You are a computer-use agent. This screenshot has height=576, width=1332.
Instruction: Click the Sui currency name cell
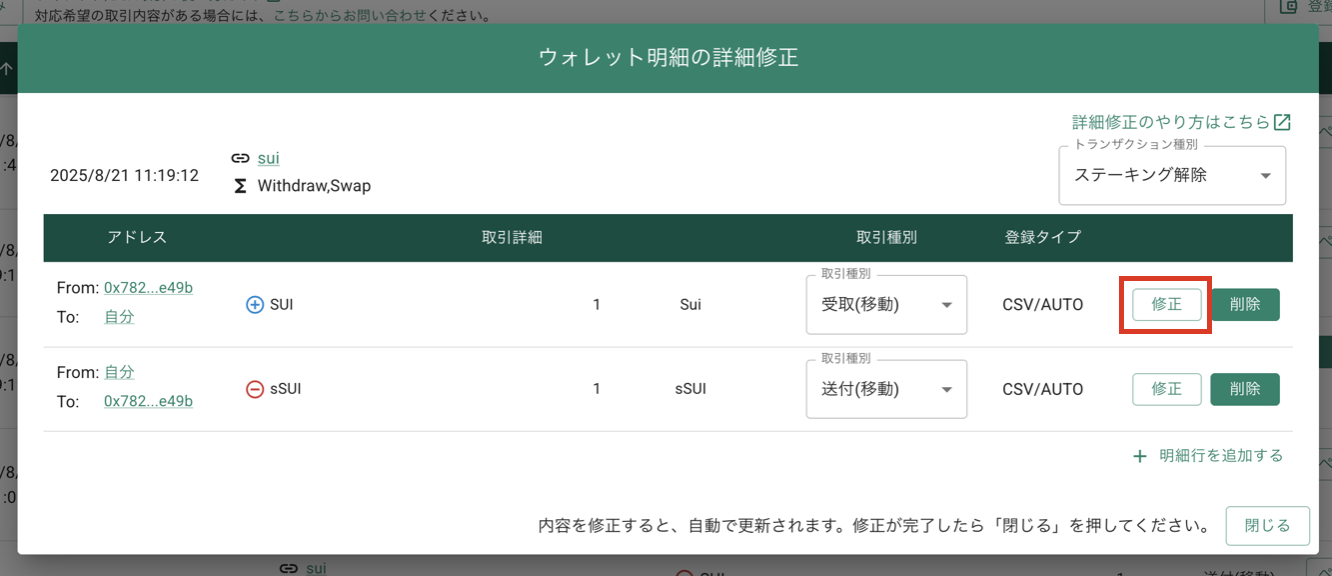click(690, 304)
